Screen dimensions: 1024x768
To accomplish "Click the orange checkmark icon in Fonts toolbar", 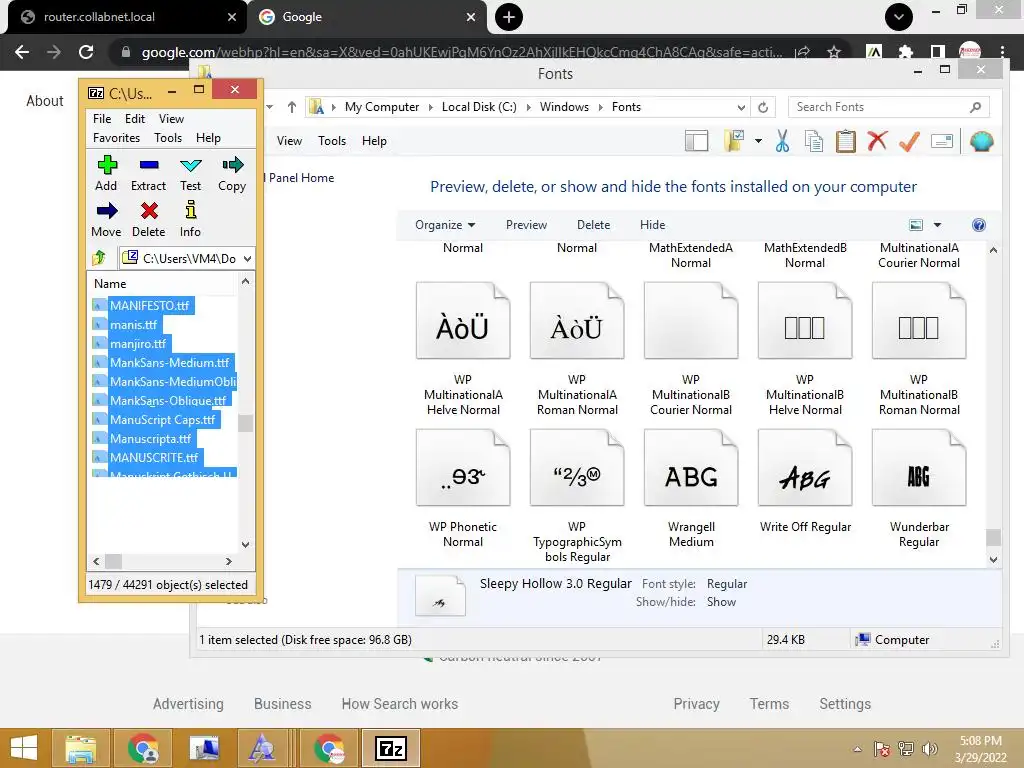I will (x=909, y=141).
